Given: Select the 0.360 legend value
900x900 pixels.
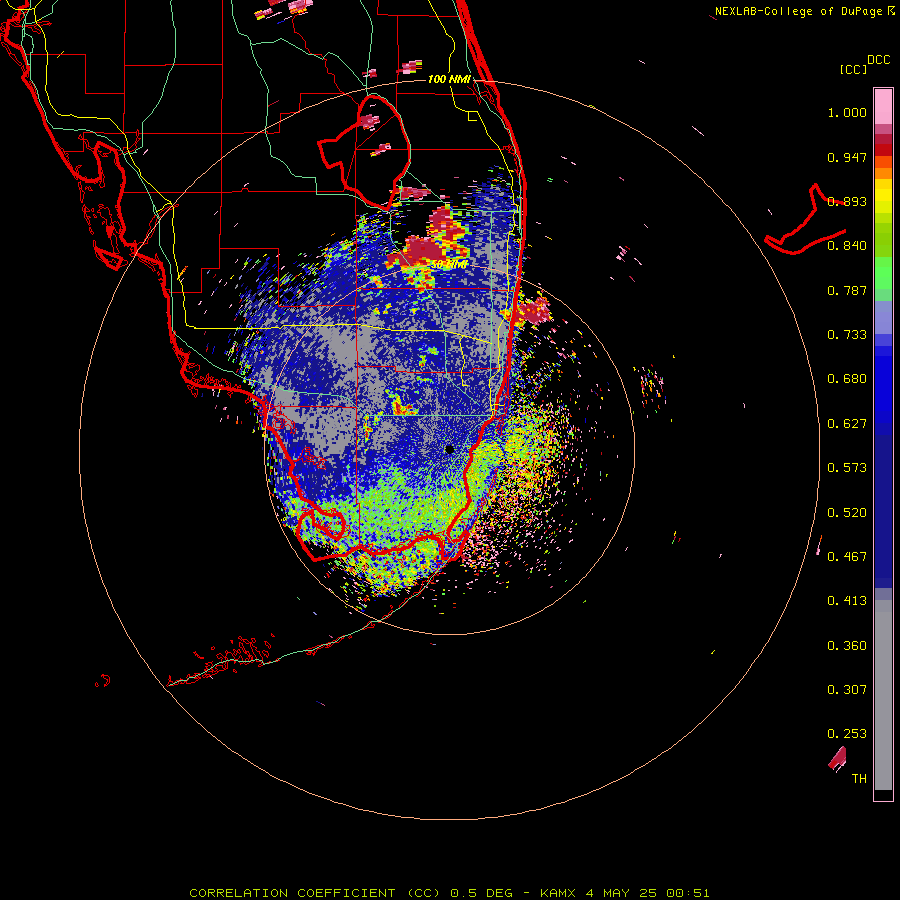Looking at the screenshot, I should [847, 646].
